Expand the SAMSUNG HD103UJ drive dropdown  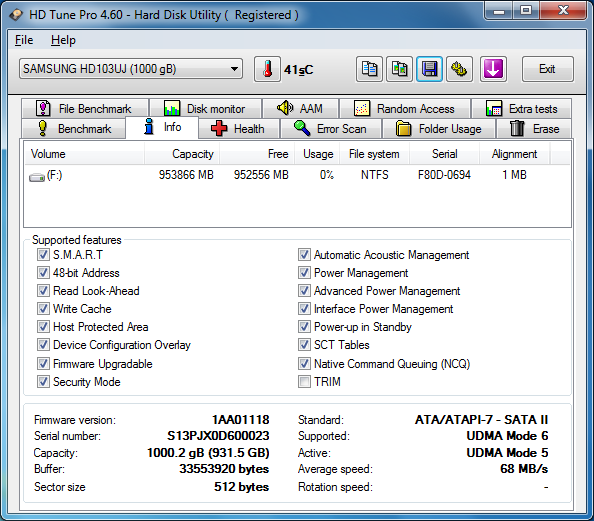[131, 69]
